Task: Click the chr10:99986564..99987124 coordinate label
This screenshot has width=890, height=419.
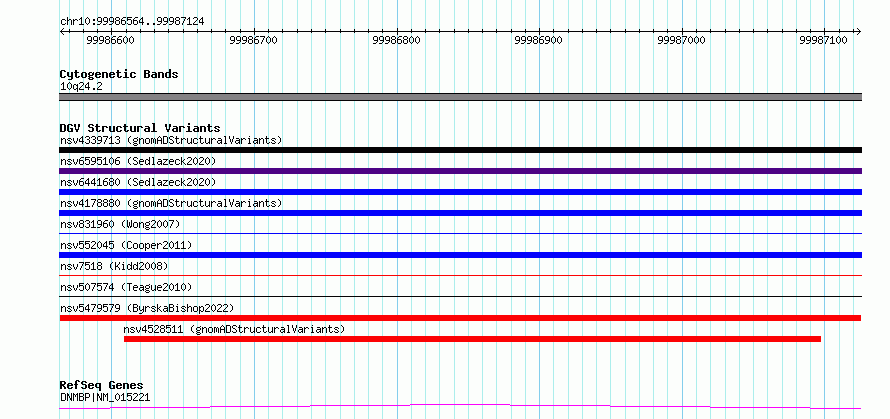Action: click(132, 22)
